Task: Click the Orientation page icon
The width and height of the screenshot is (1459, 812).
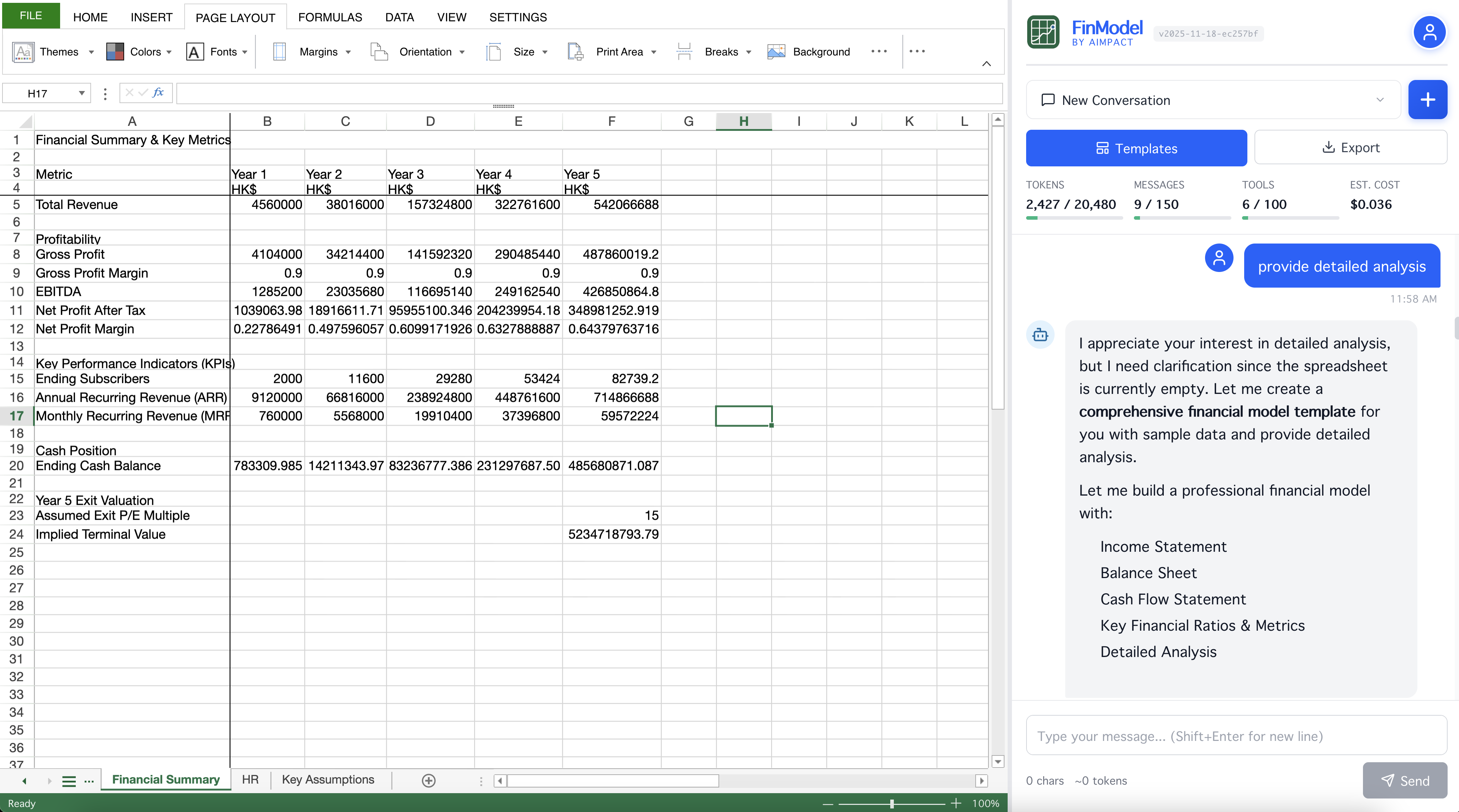Action: [x=378, y=52]
